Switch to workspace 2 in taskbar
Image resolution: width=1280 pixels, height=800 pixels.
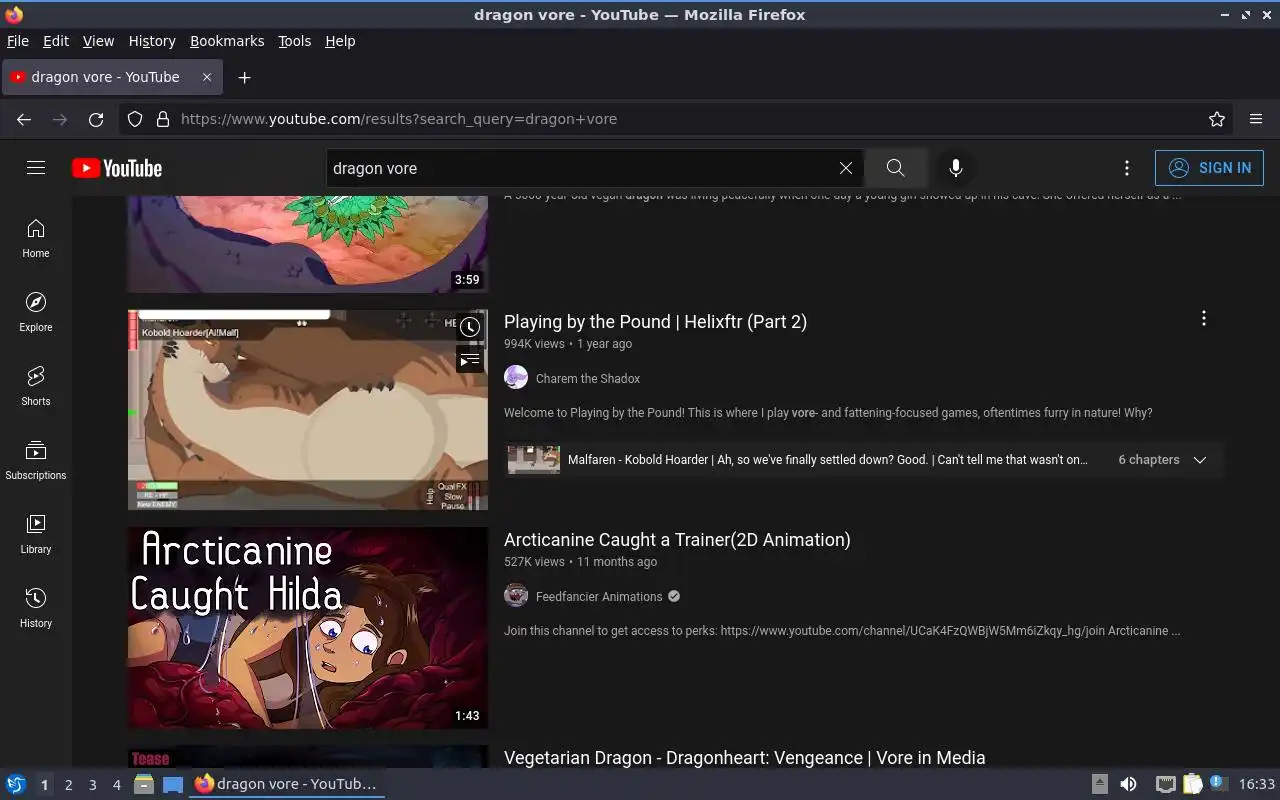pos(68,785)
